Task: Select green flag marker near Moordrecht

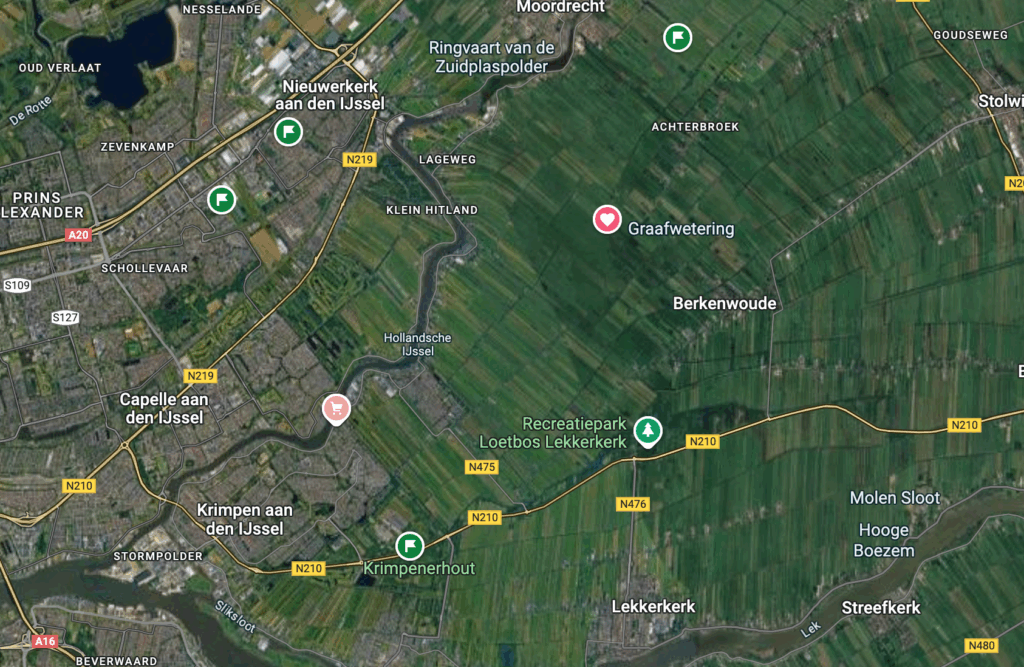Action: coord(678,37)
